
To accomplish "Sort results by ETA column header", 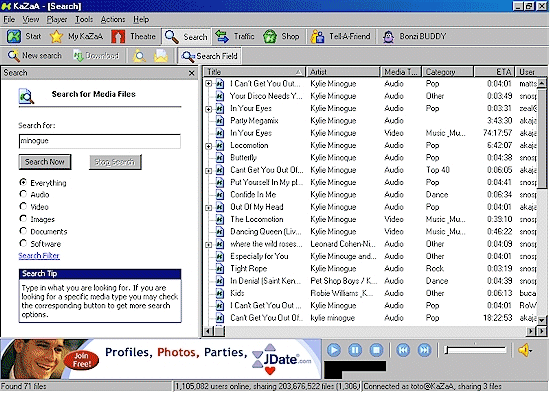I will click(x=494, y=72).
